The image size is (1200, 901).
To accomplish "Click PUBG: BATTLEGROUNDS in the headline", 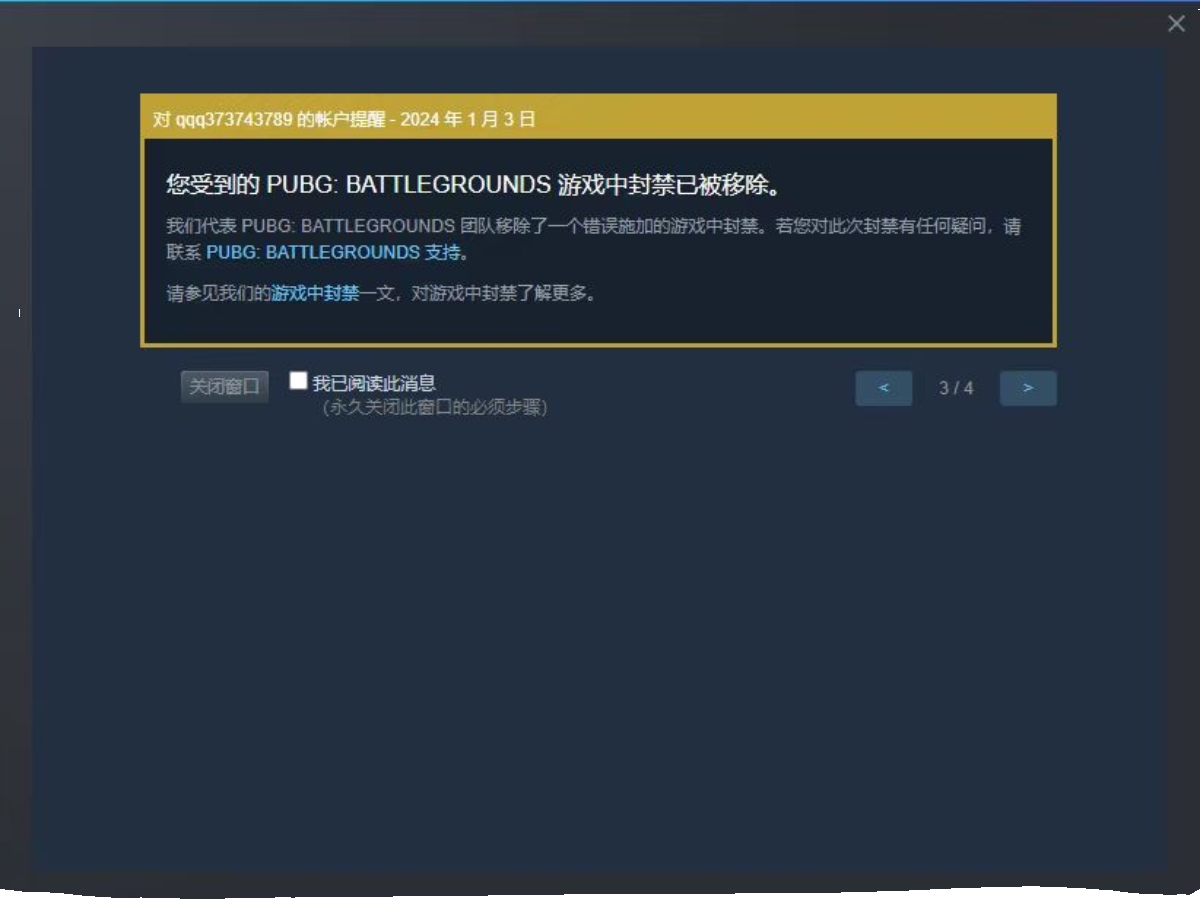I will [408, 185].
